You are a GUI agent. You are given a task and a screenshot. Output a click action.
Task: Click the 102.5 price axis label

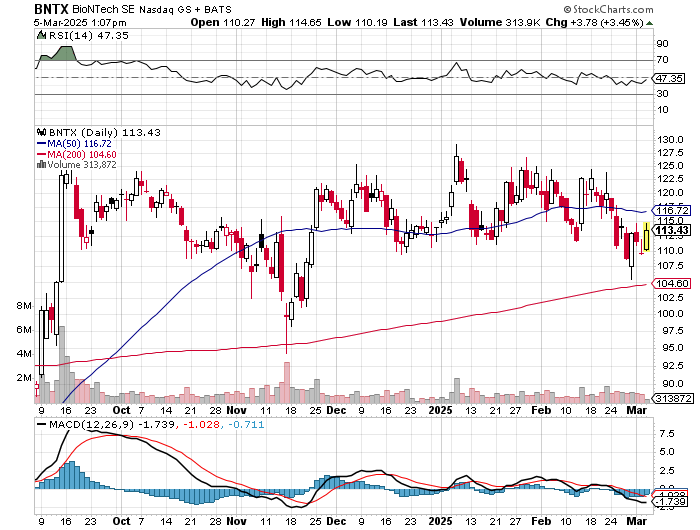coord(670,298)
